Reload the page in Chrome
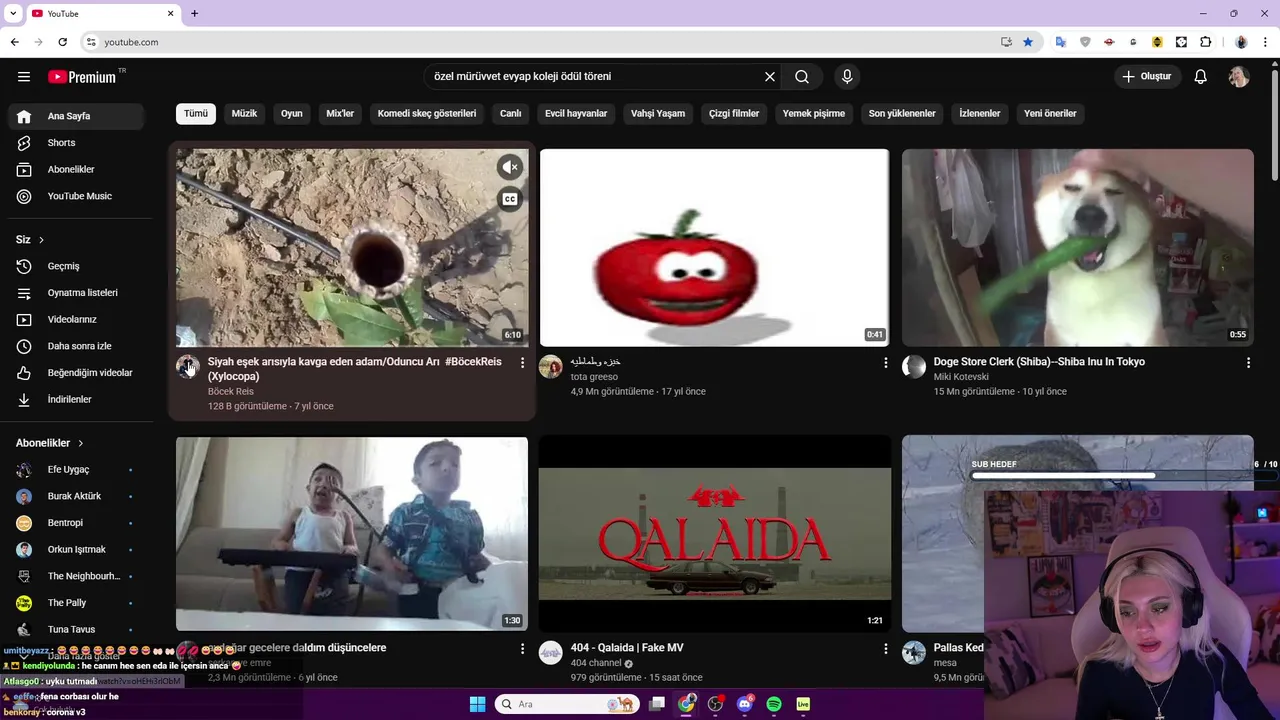The width and height of the screenshot is (1280, 720). [62, 42]
